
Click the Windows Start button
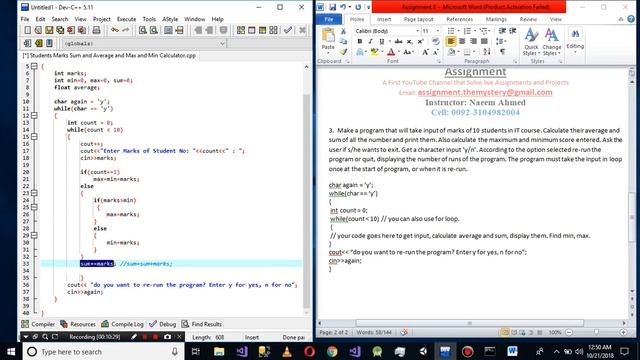click(x=11, y=351)
